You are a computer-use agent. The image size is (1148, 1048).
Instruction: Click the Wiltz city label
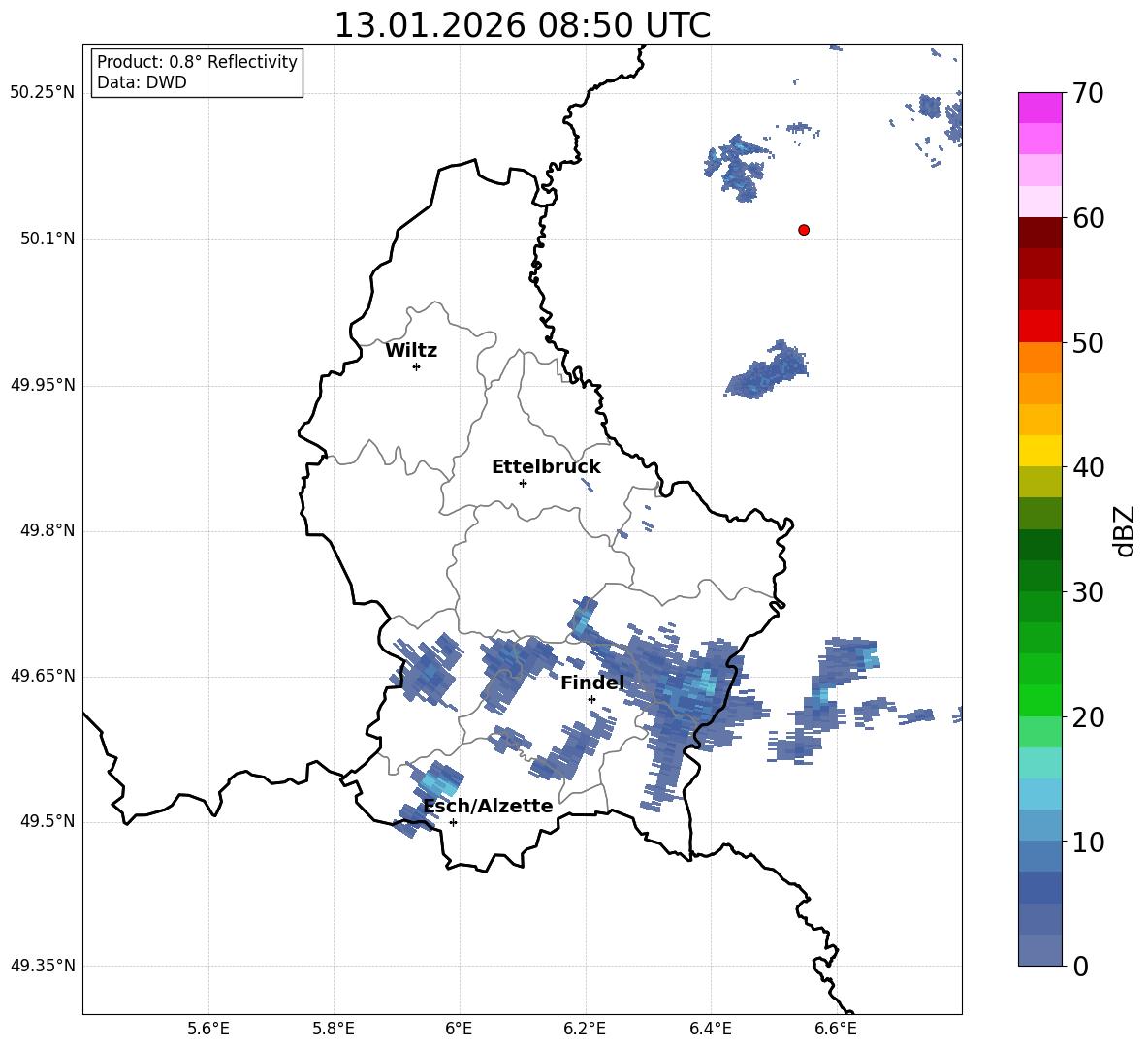pos(411,351)
